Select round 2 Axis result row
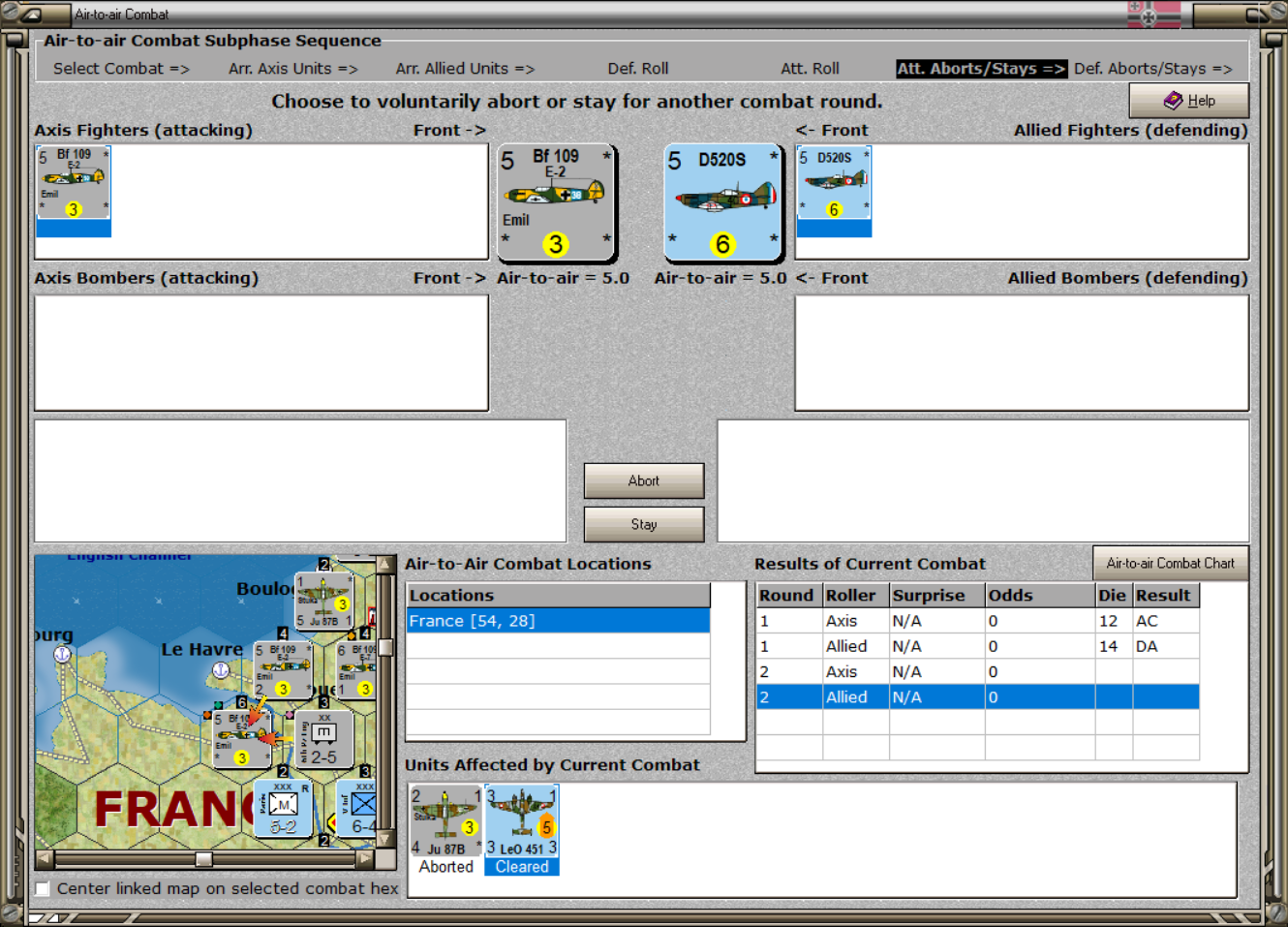The height and width of the screenshot is (927, 1288). click(x=977, y=671)
